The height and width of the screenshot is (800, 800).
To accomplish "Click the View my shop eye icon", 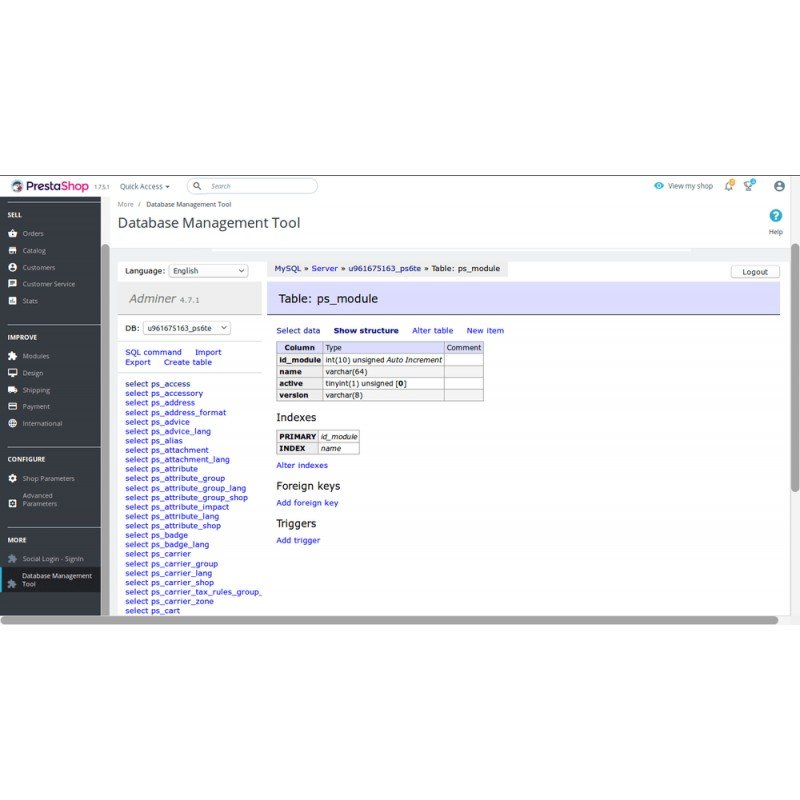I will [659, 186].
